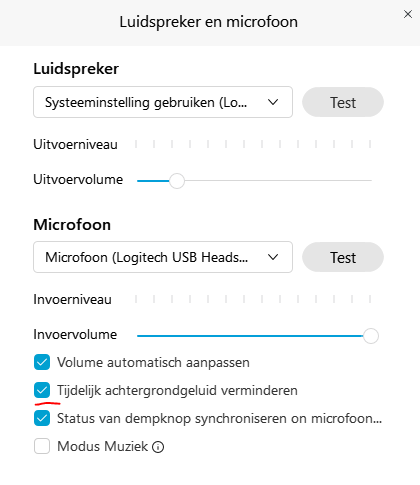Test the speaker with Luidspreker Test button
Image resolution: width=420 pixels, height=485 pixels.
[x=343, y=102]
